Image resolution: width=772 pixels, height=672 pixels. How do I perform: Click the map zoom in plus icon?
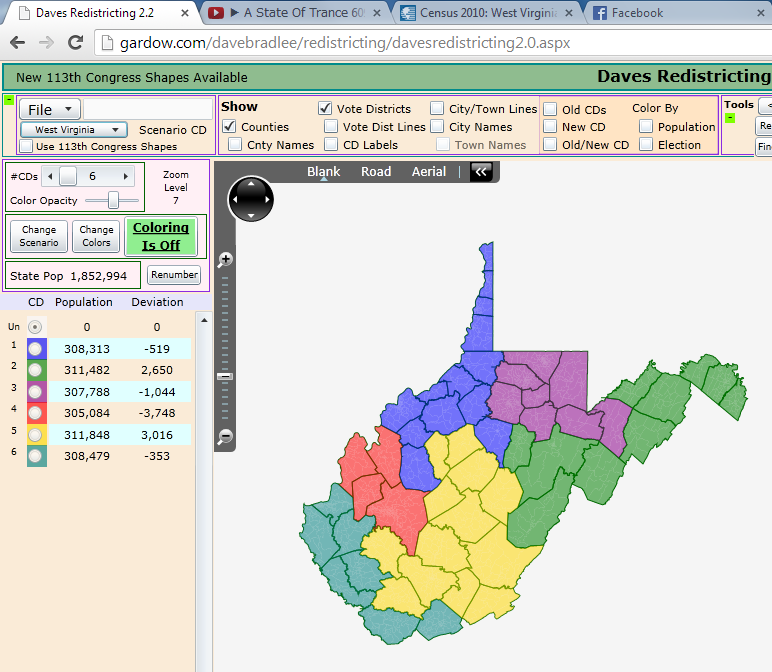[x=226, y=259]
